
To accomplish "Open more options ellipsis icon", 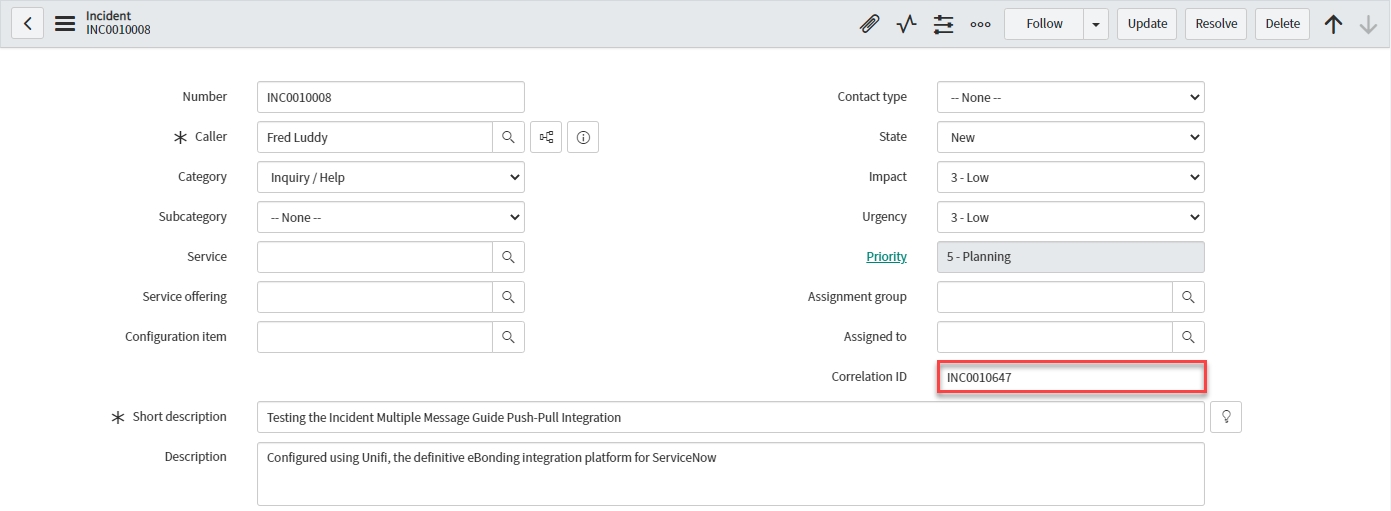I will 980,24.
